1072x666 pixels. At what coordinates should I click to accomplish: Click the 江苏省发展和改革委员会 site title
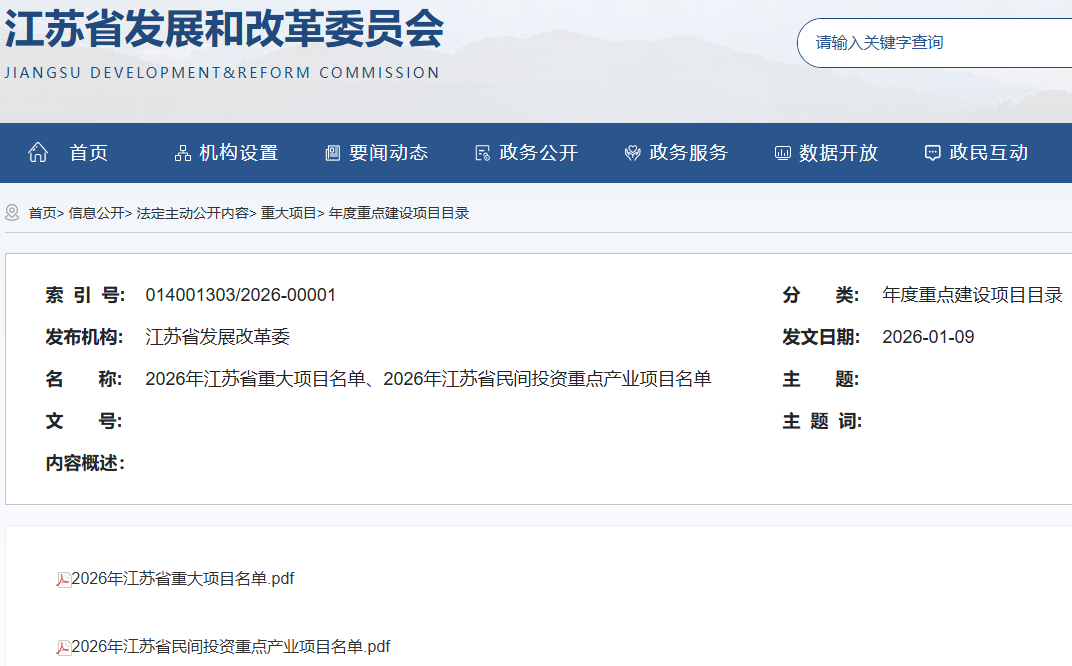pyautogui.click(x=223, y=30)
